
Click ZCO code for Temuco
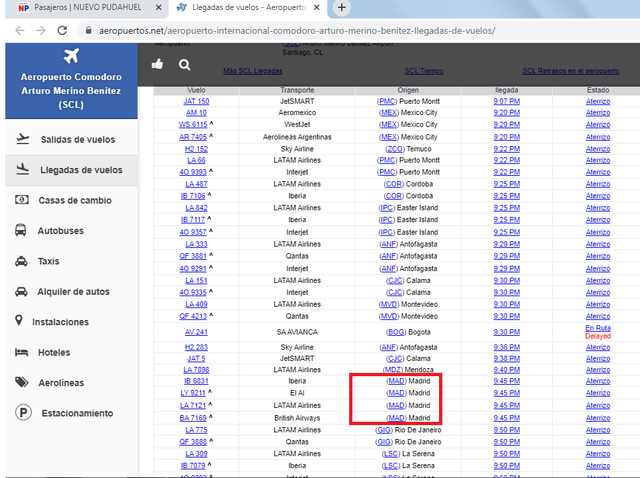[395, 149]
